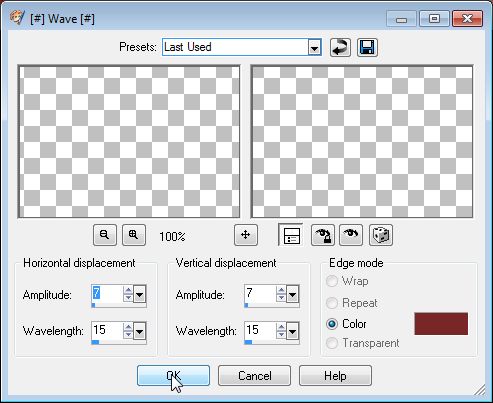
Task: Zoom in the preview with plus magnifier
Action: pos(134,235)
